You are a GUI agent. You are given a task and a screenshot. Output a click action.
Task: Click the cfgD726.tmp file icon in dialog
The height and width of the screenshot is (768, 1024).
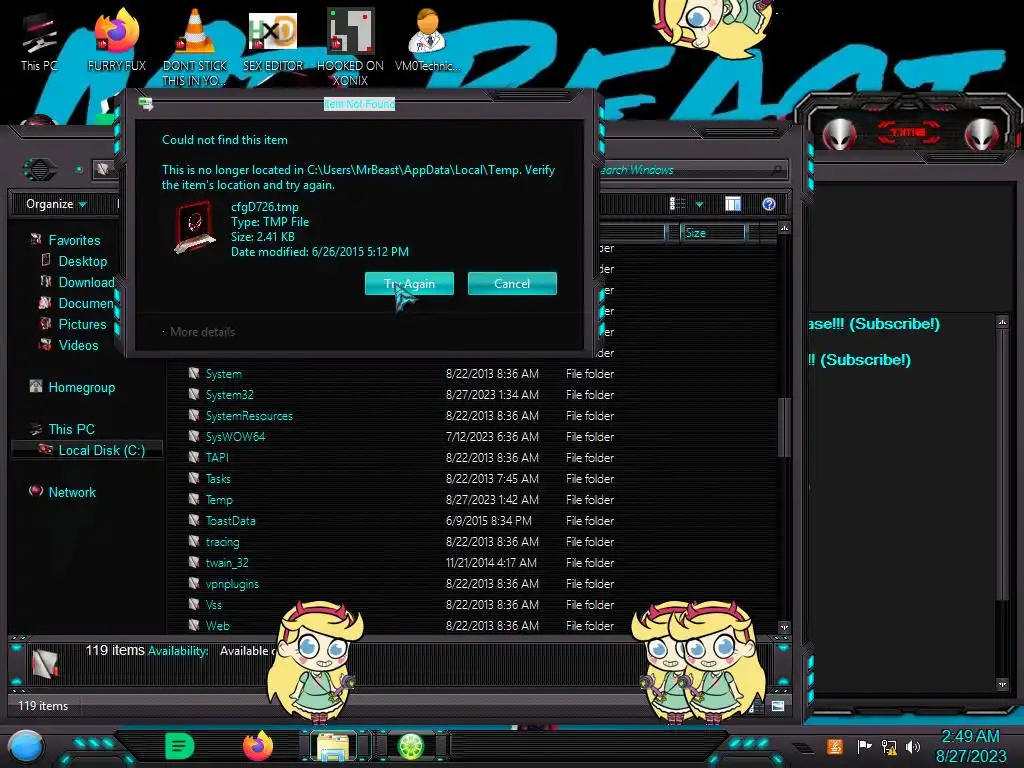click(x=195, y=227)
